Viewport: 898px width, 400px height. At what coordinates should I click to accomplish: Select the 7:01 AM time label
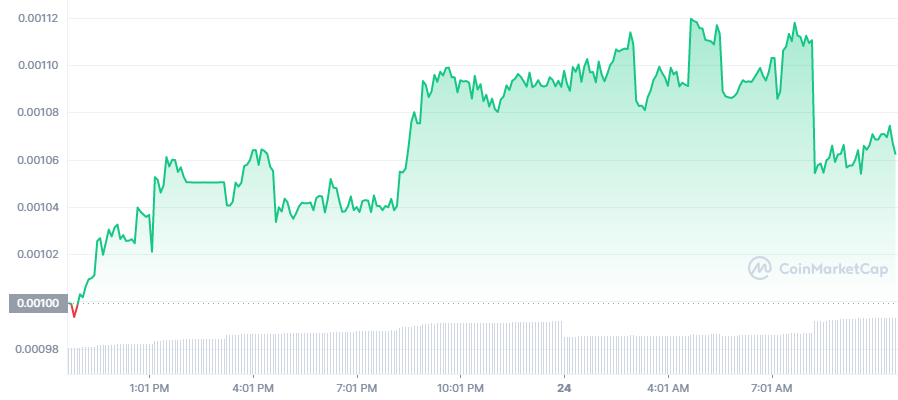tap(772, 389)
